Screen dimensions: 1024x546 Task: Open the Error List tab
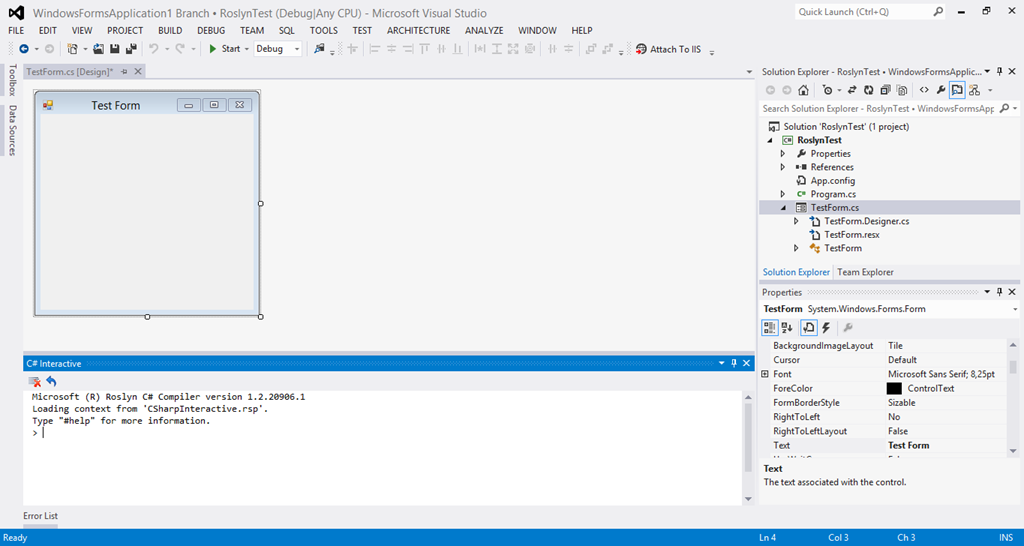(40, 516)
